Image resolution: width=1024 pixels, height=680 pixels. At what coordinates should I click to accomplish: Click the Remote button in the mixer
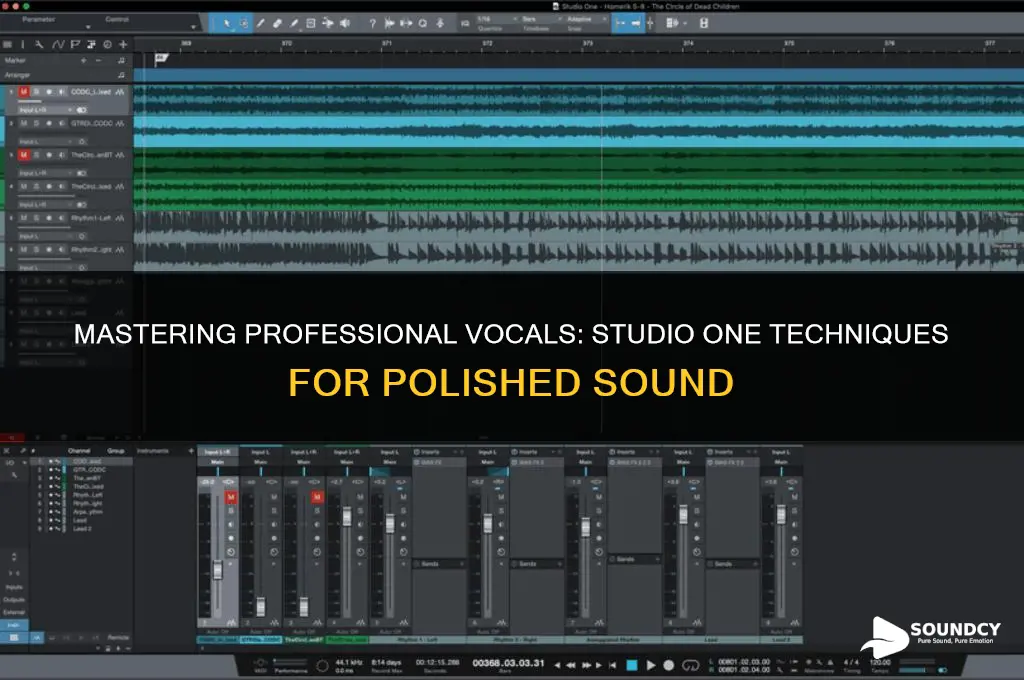(118, 637)
